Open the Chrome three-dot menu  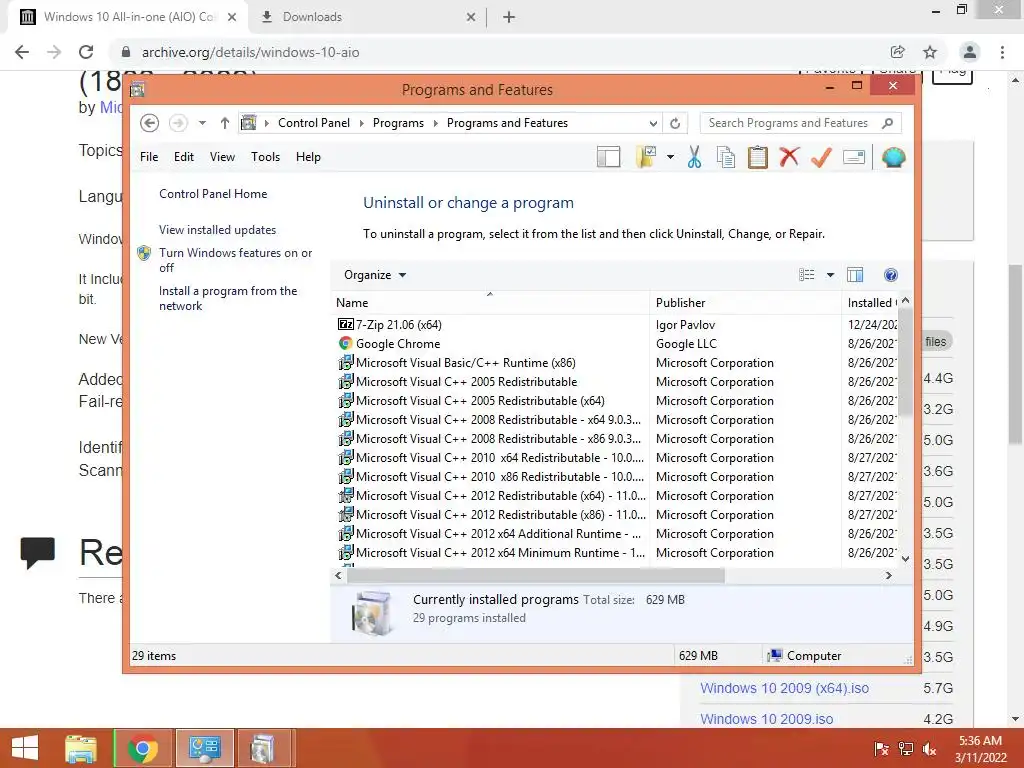click(1002, 52)
